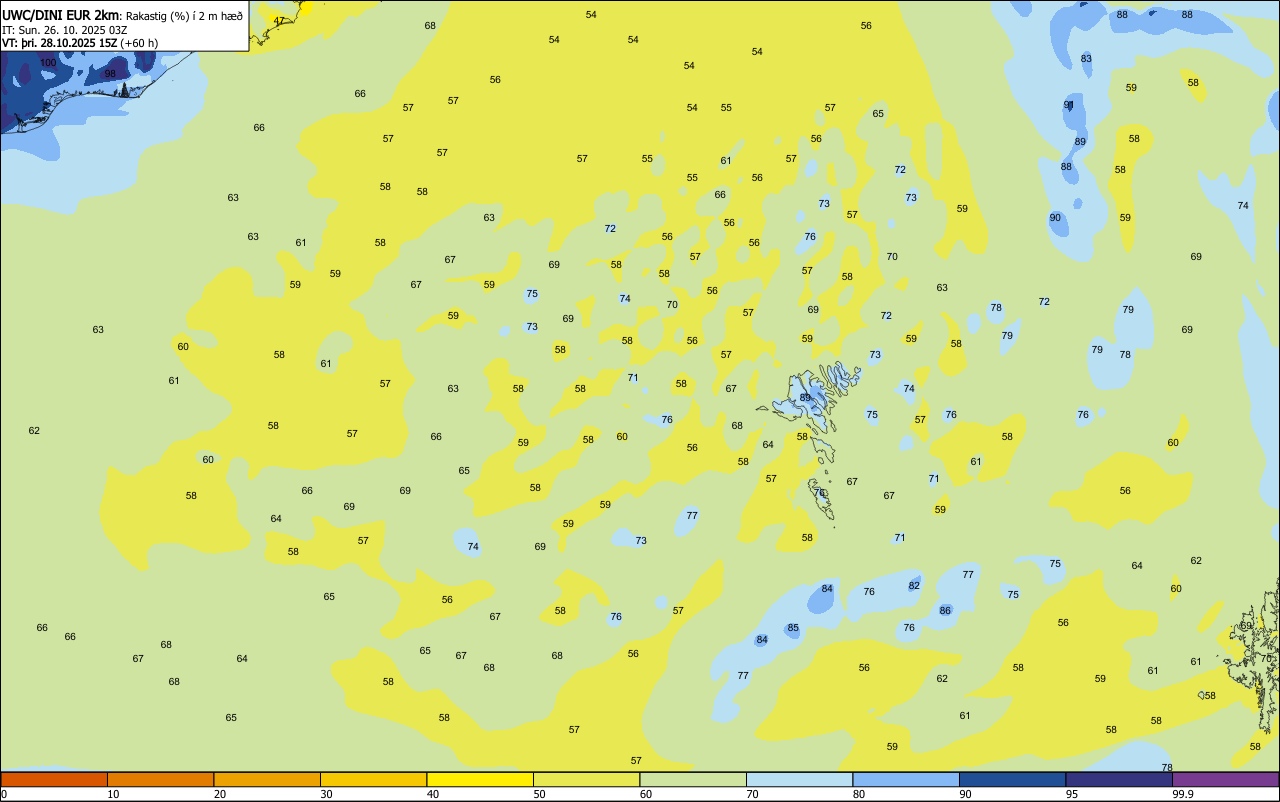Click the 80–90 medium blue legend swatch
This screenshot has height=802, width=1280.
(x=906, y=779)
